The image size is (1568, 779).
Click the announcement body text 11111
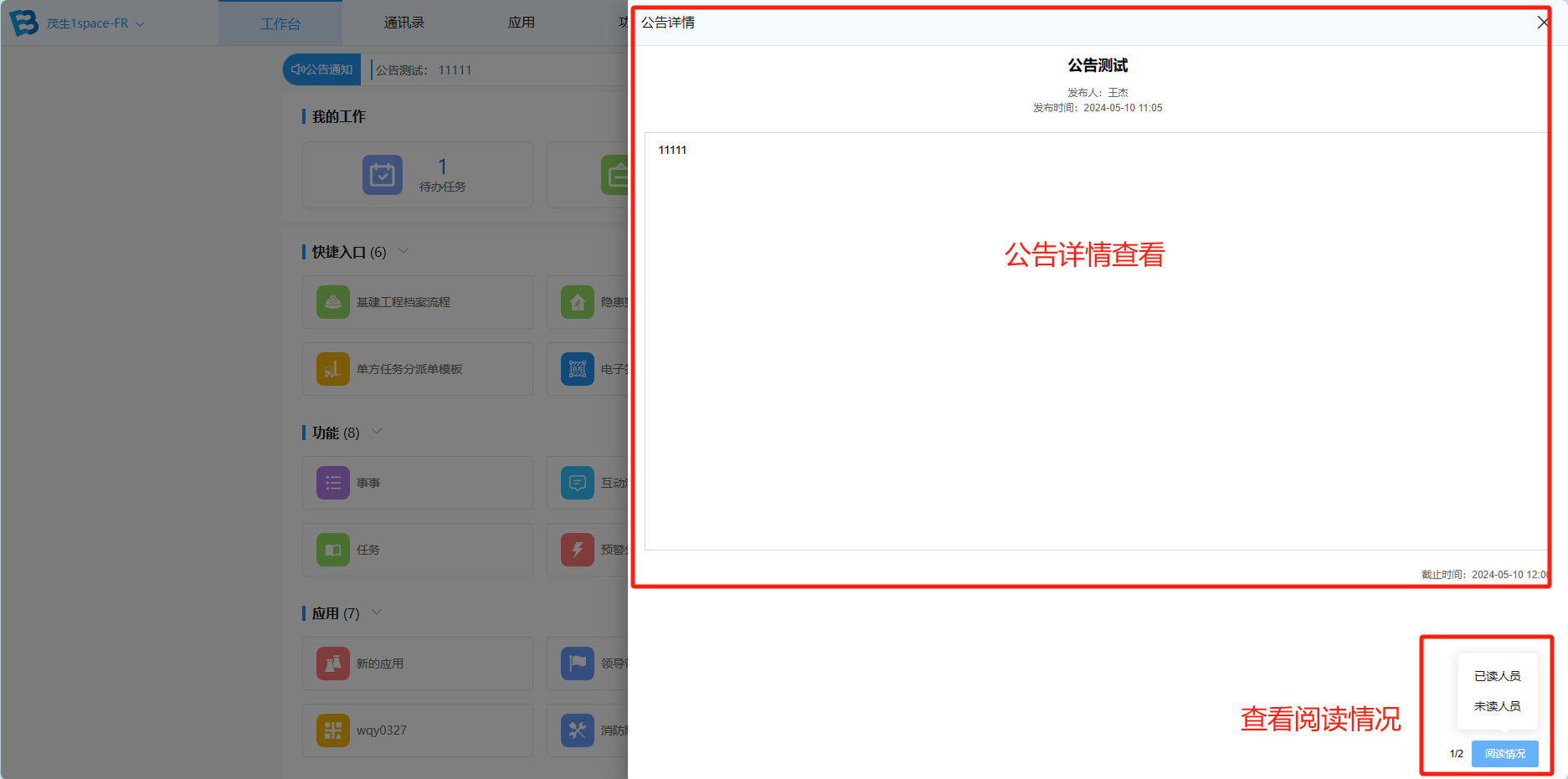(672, 151)
